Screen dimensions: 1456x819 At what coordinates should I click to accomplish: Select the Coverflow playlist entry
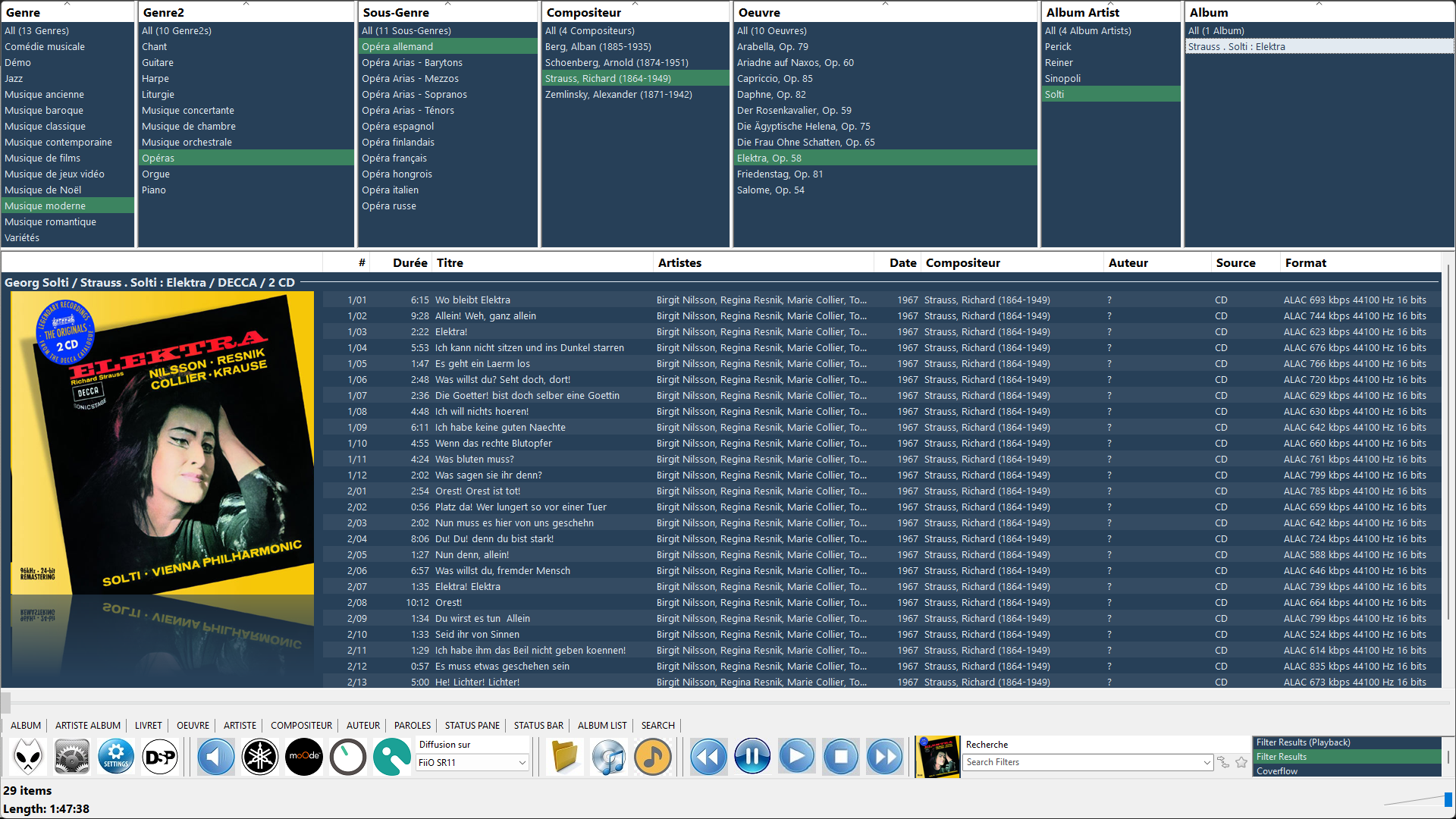click(1347, 771)
